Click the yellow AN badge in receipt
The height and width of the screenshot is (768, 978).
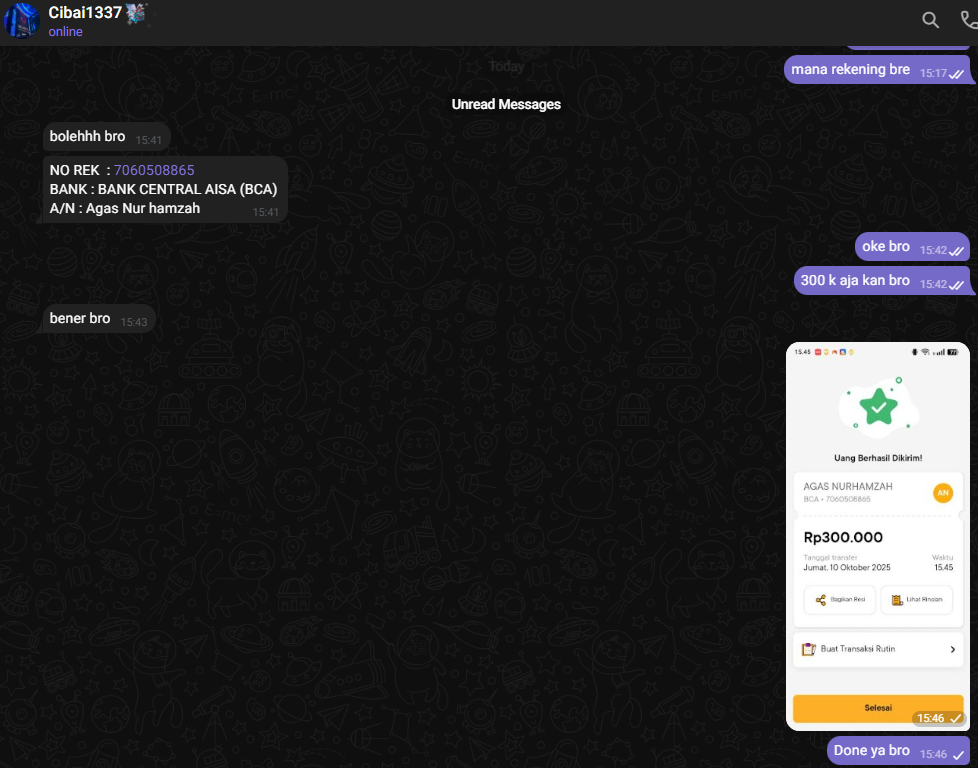coord(942,492)
